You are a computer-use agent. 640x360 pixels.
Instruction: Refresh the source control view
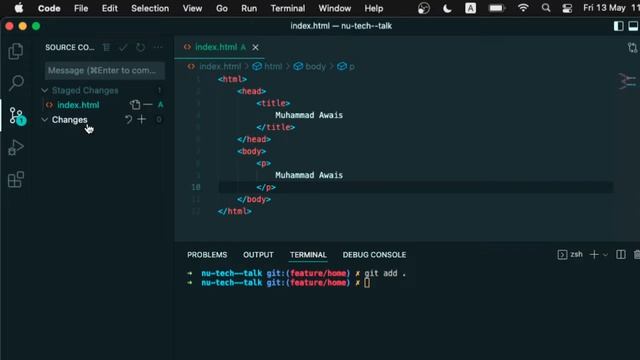(140, 47)
